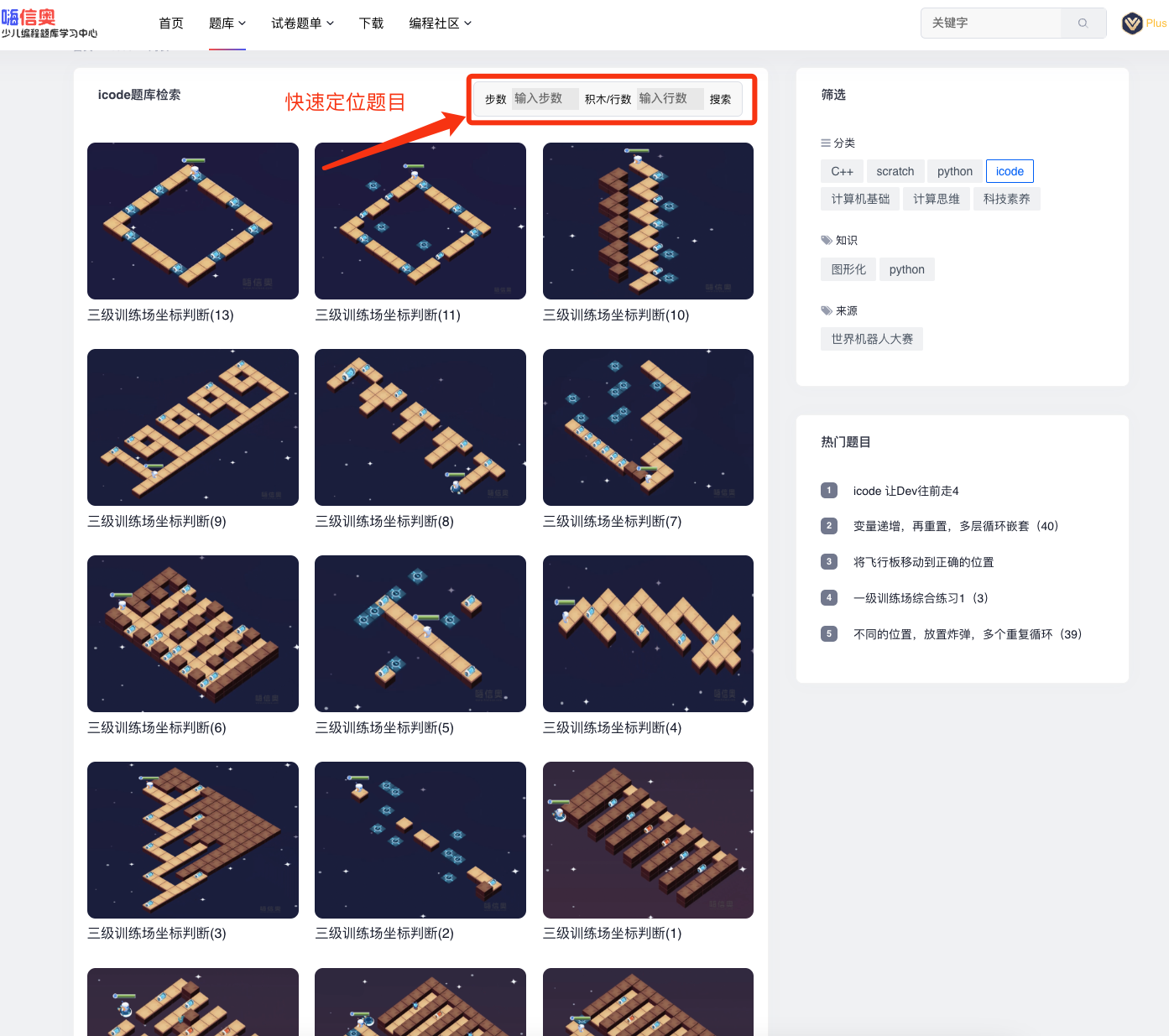Filter by 计算思维 category
The height and width of the screenshot is (1036, 1169).
point(937,199)
